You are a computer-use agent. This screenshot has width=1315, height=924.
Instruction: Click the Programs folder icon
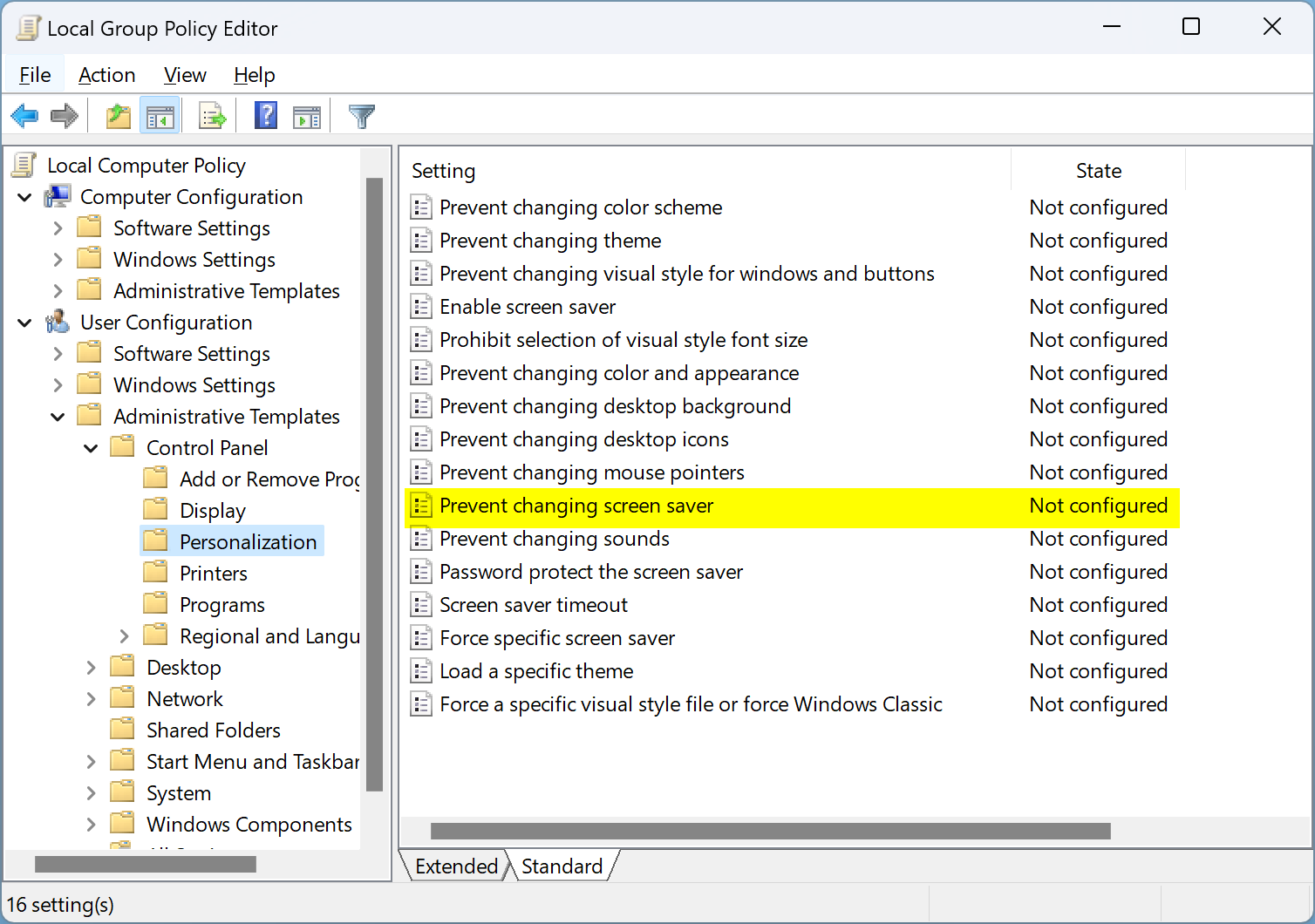[x=156, y=603]
